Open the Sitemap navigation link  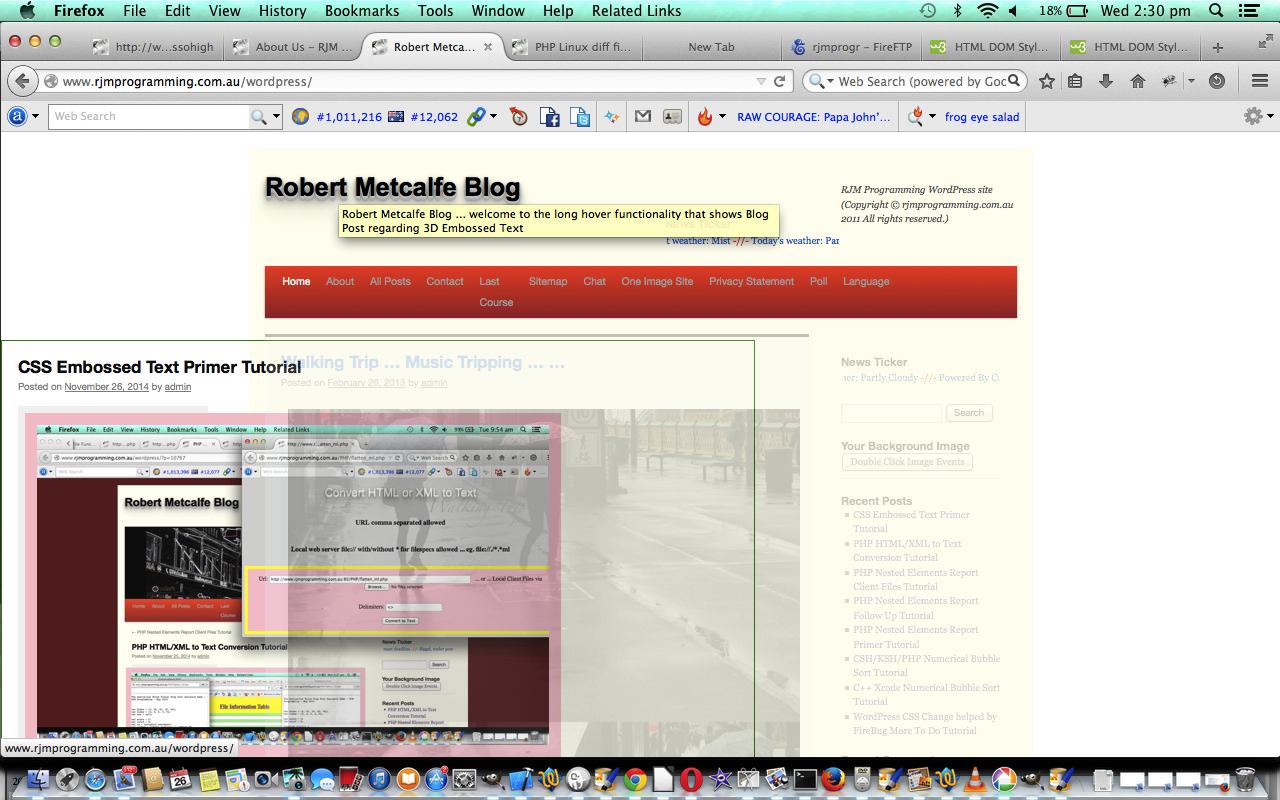click(x=548, y=281)
